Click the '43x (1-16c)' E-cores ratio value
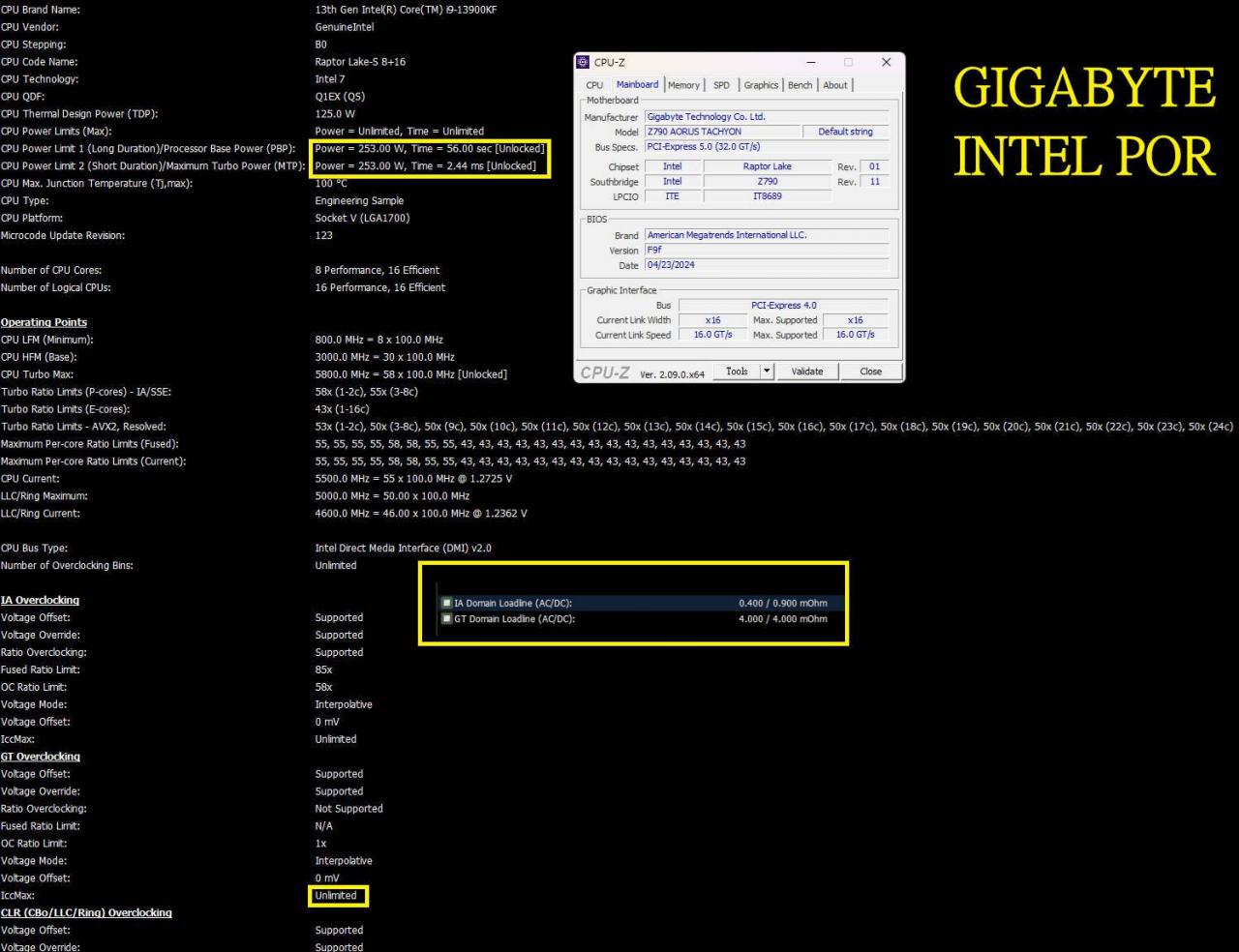Viewport: 1239px width, 952px height. (342, 409)
